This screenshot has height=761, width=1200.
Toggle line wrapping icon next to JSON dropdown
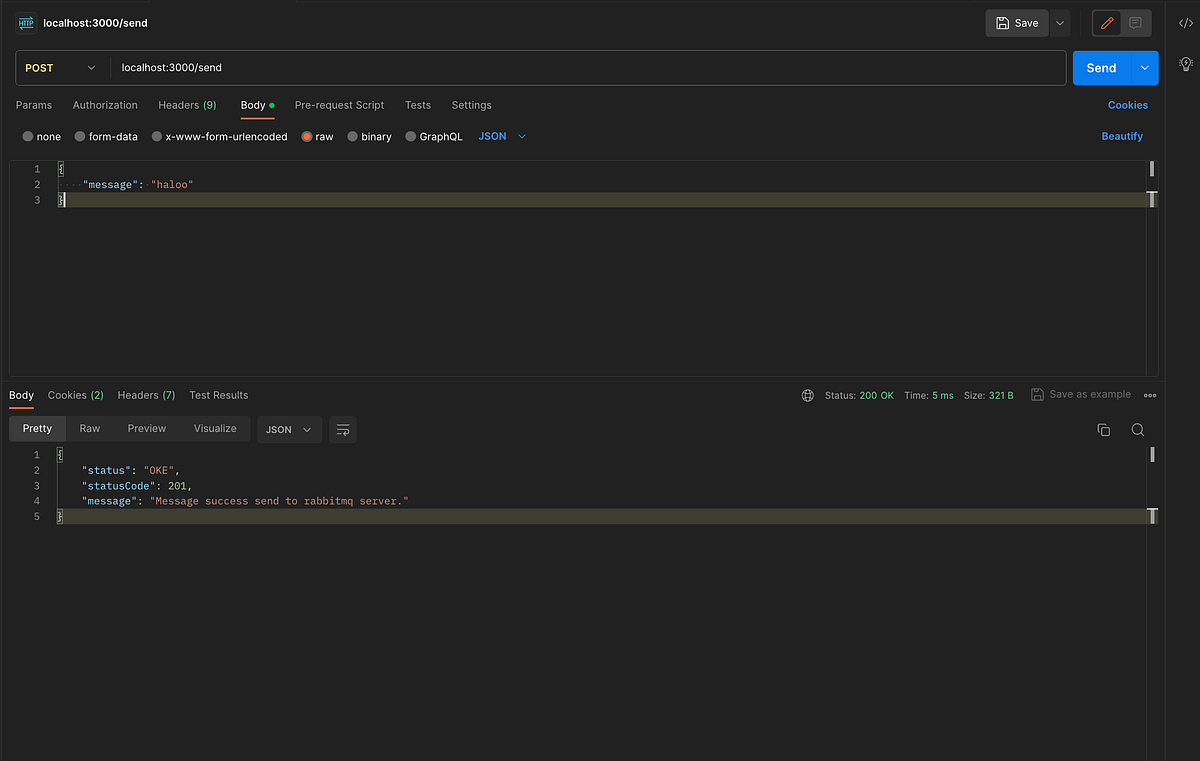(343, 429)
